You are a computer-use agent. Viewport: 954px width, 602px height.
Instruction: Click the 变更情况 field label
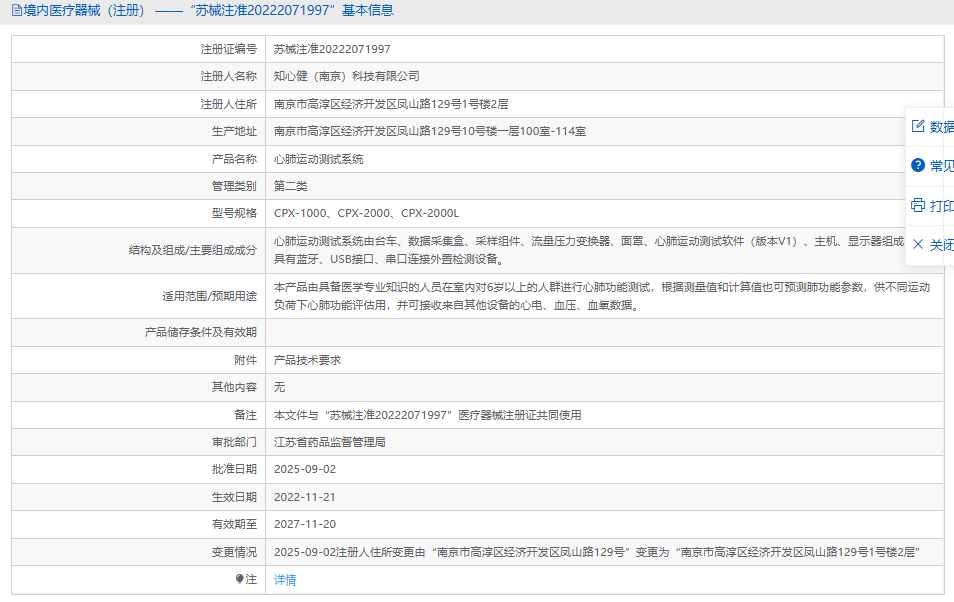tap(234, 552)
